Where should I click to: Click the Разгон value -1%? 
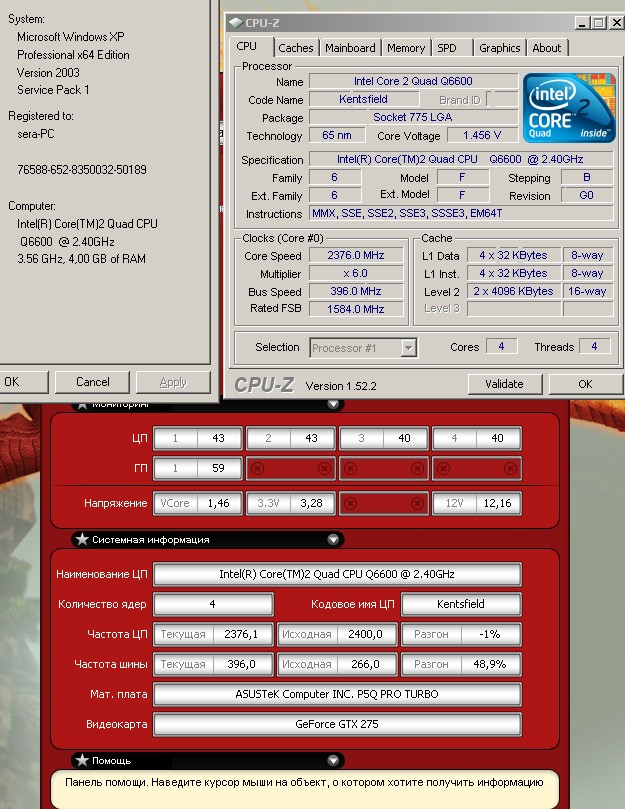click(x=461, y=634)
